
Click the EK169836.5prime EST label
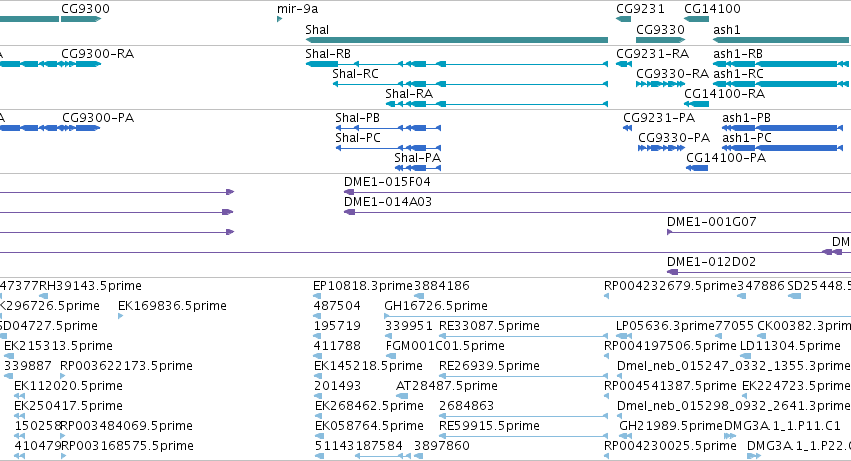pos(172,306)
